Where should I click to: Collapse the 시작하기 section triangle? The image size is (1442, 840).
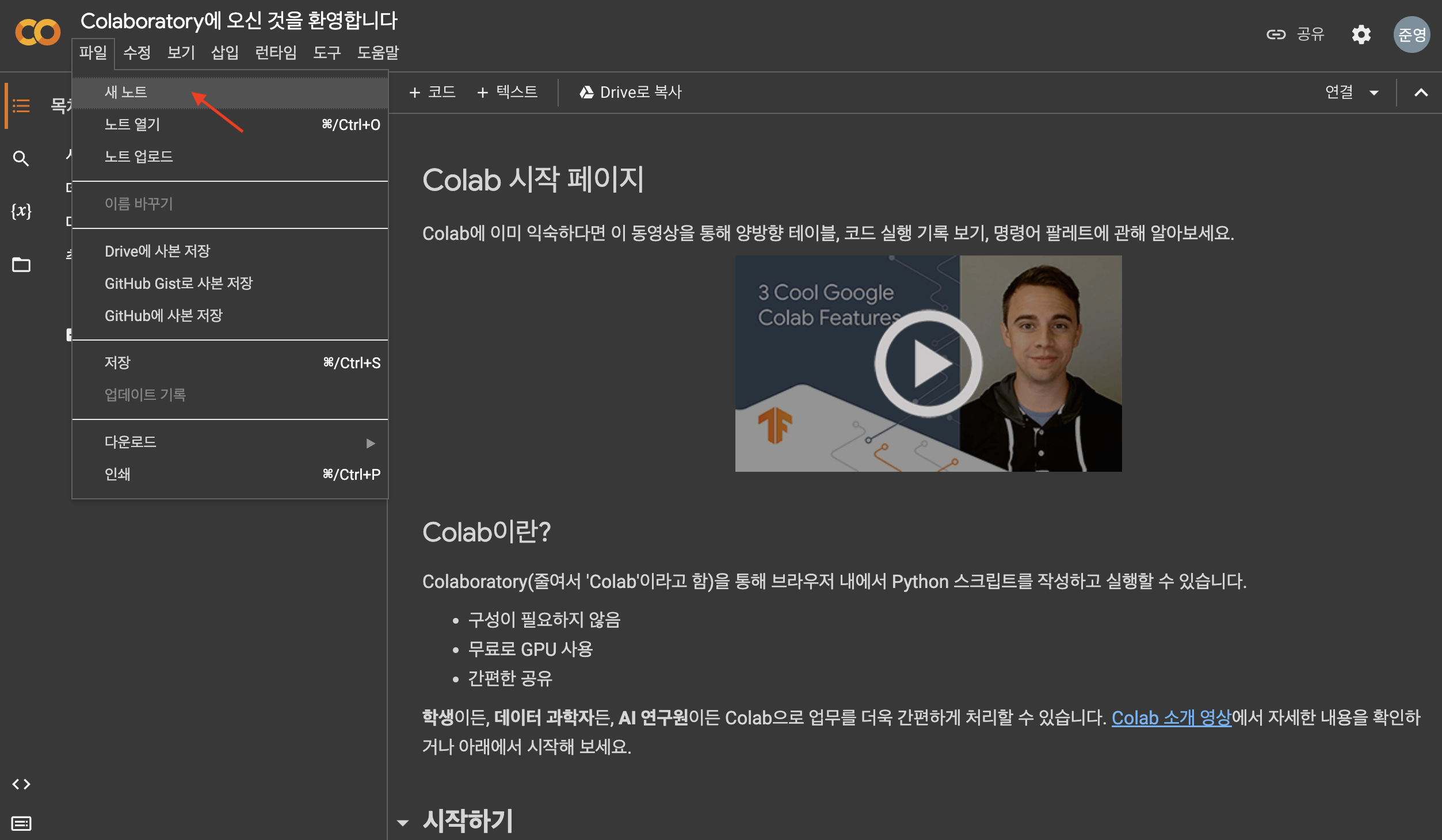coord(403,823)
